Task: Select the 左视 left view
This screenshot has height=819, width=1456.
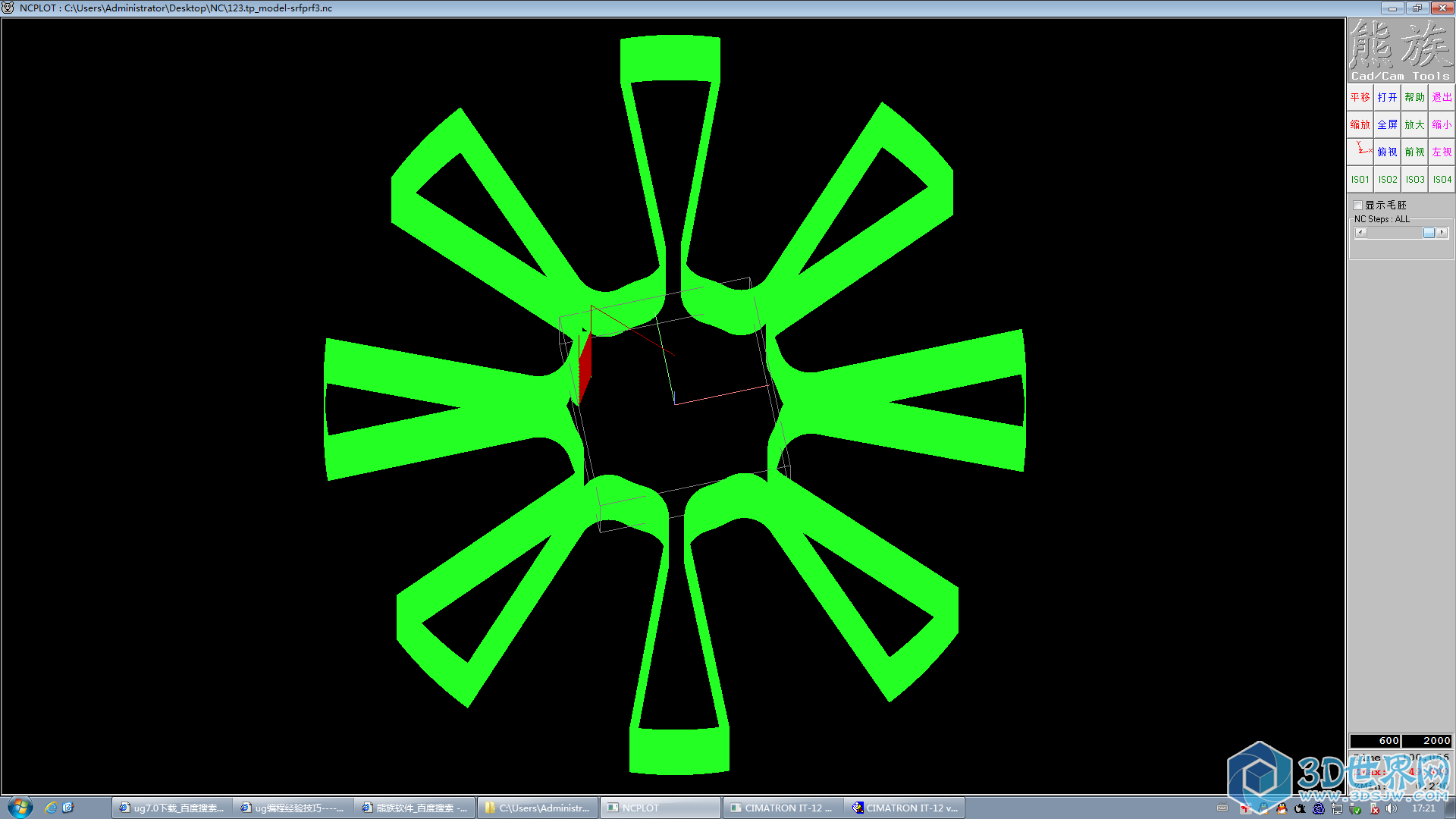Action: pyautogui.click(x=1442, y=152)
